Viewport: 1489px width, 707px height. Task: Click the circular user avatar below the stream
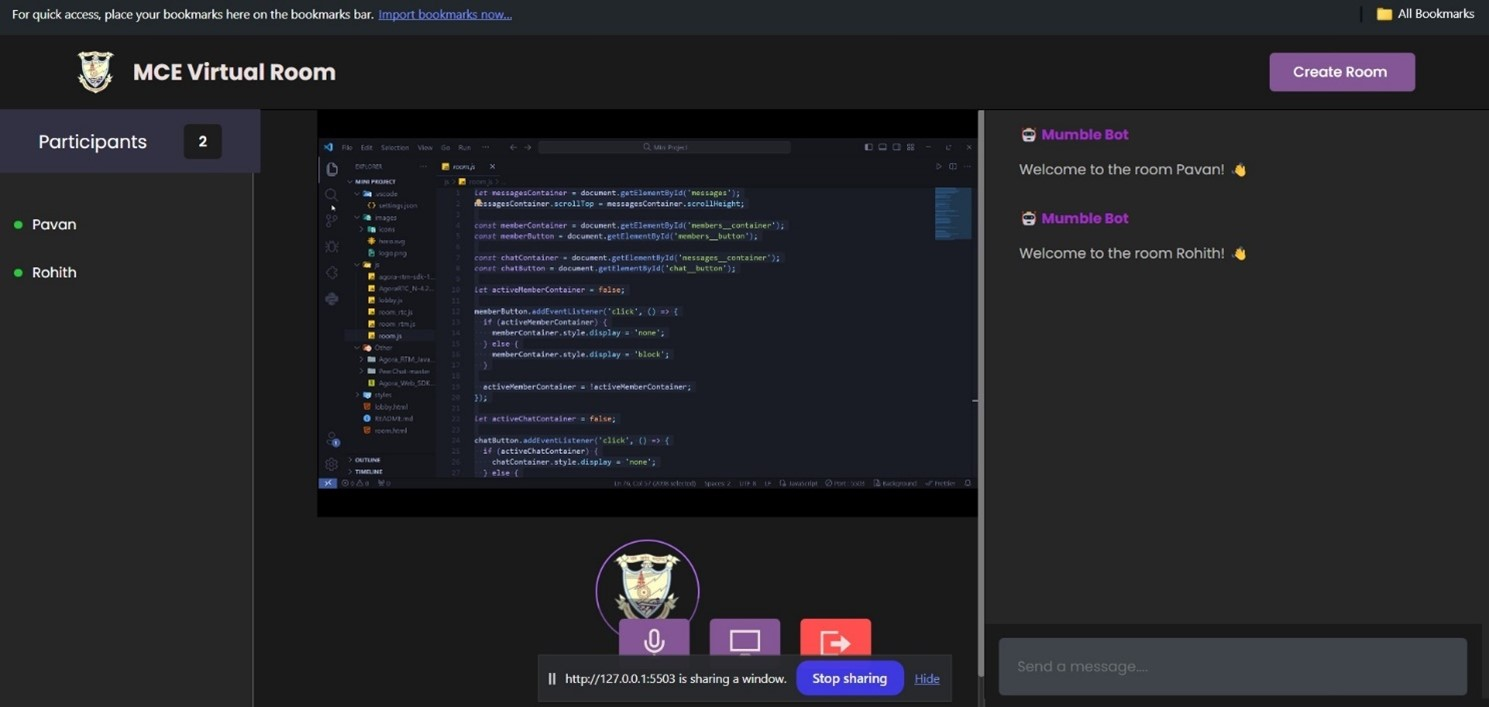tap(647, 581)
